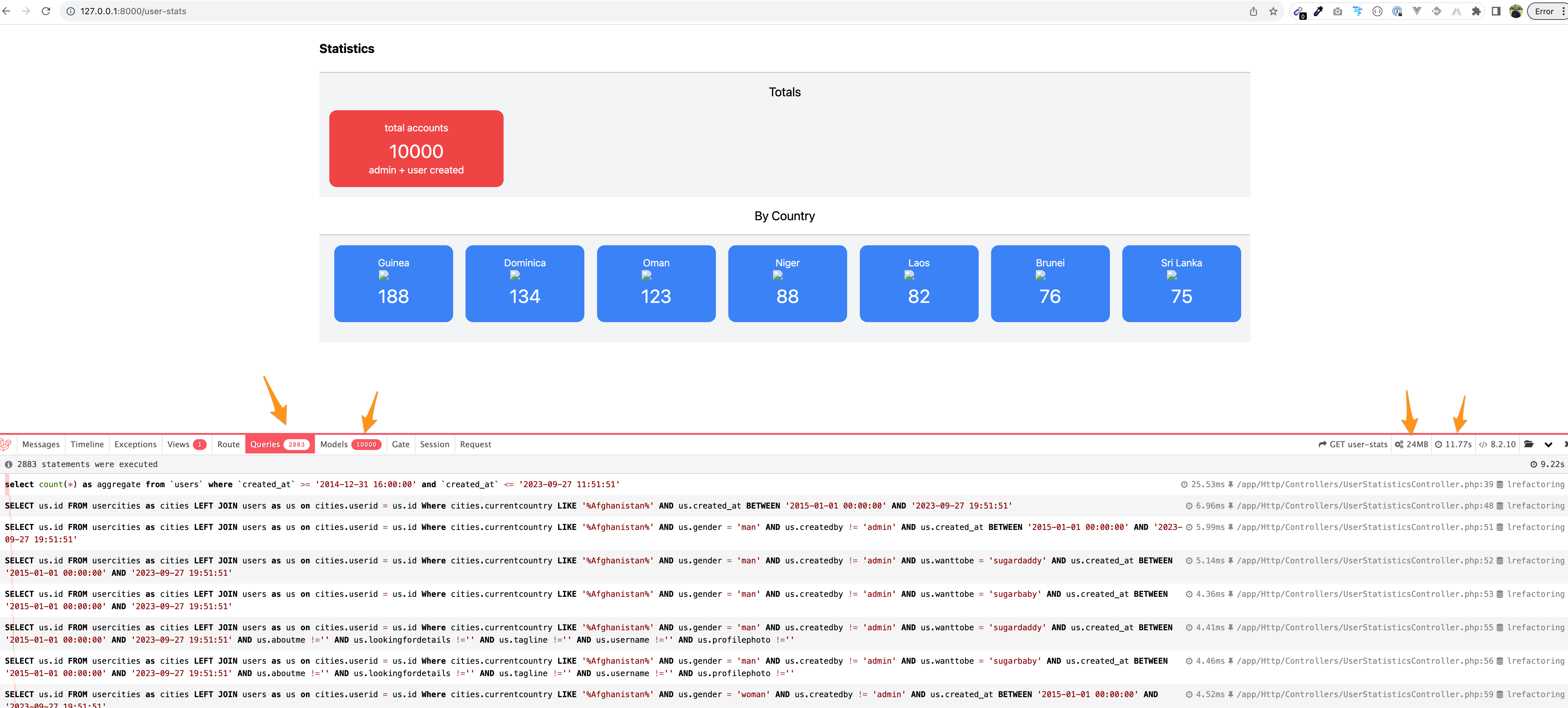Click the clock icon beside 11.77s
1568x708 pixels.
[x=1438, y=444]
